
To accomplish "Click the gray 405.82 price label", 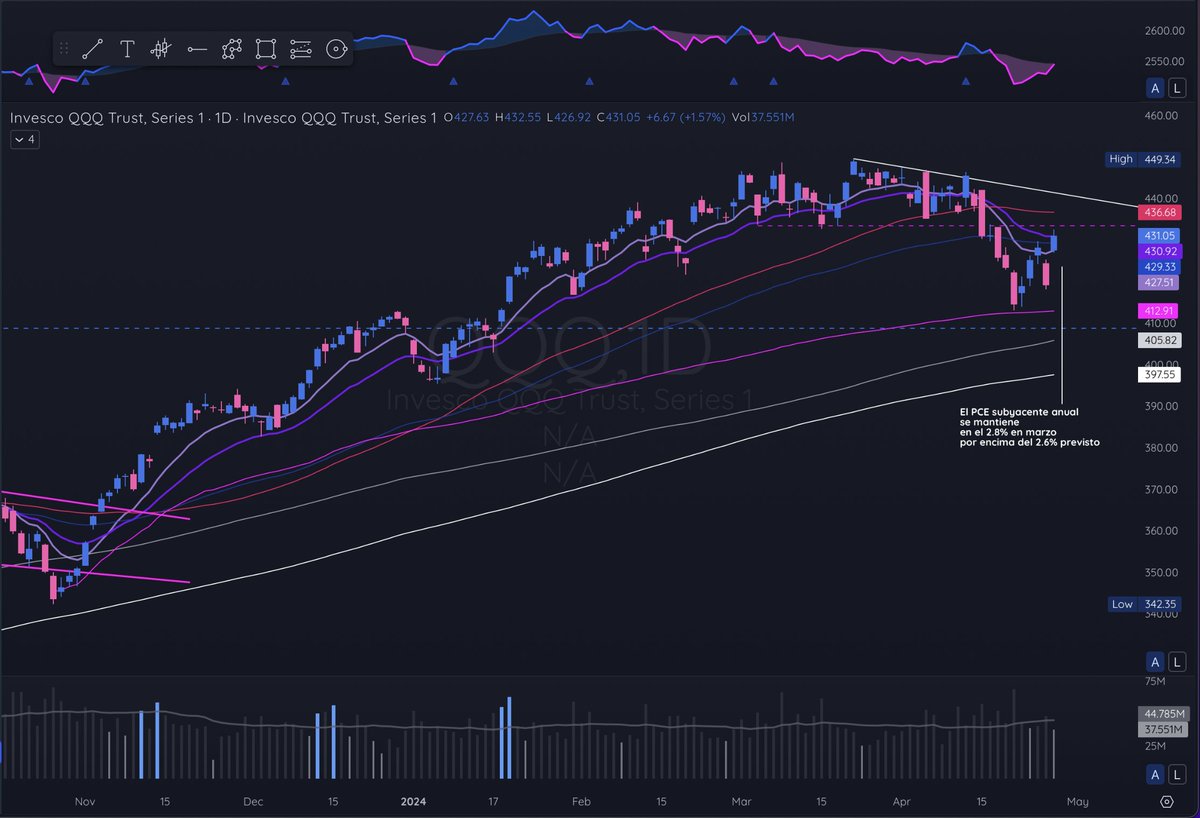I will (1160, 340).
